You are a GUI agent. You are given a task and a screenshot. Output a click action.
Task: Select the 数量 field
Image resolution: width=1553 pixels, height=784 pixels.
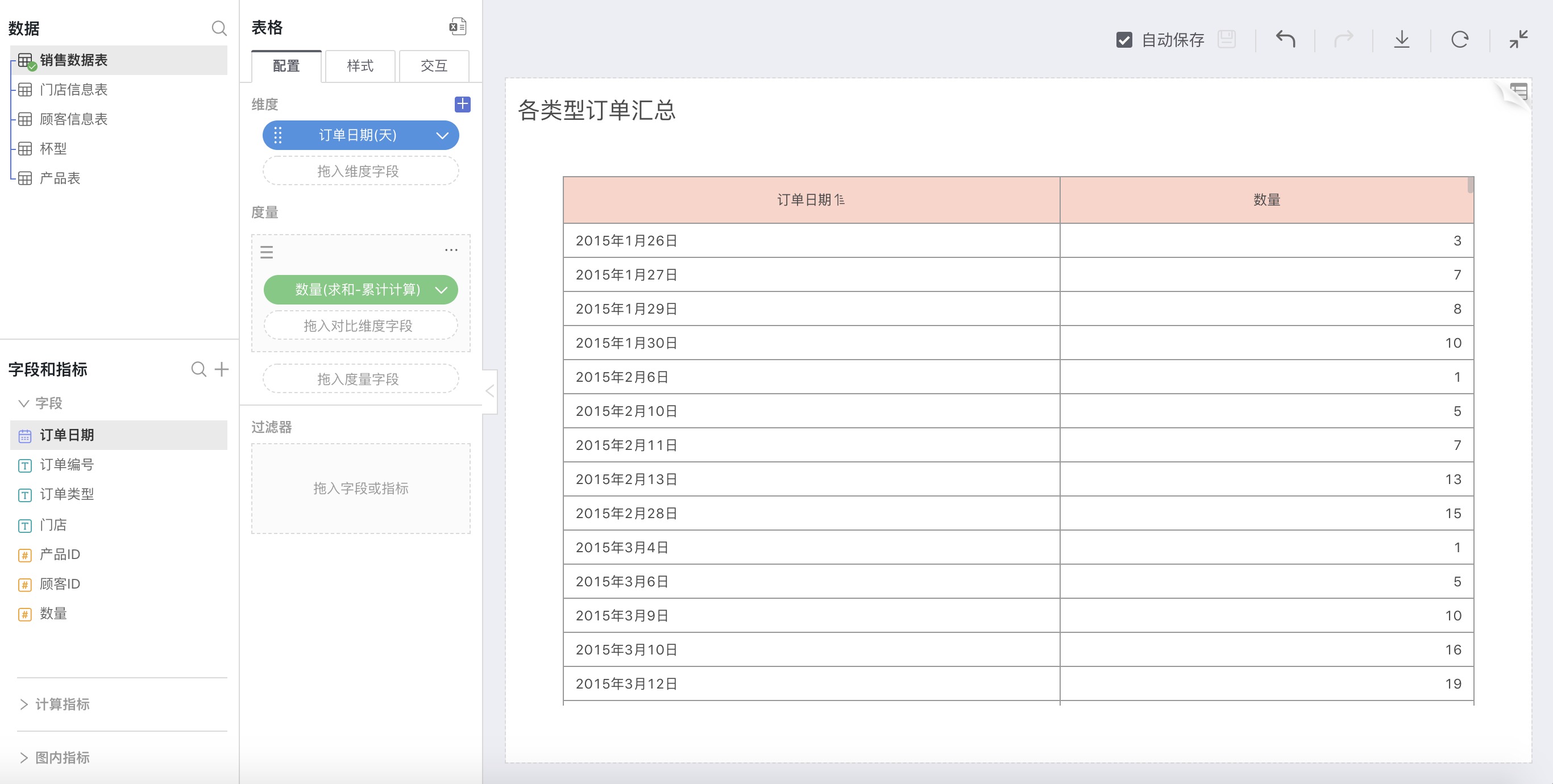tap(119, 614)
